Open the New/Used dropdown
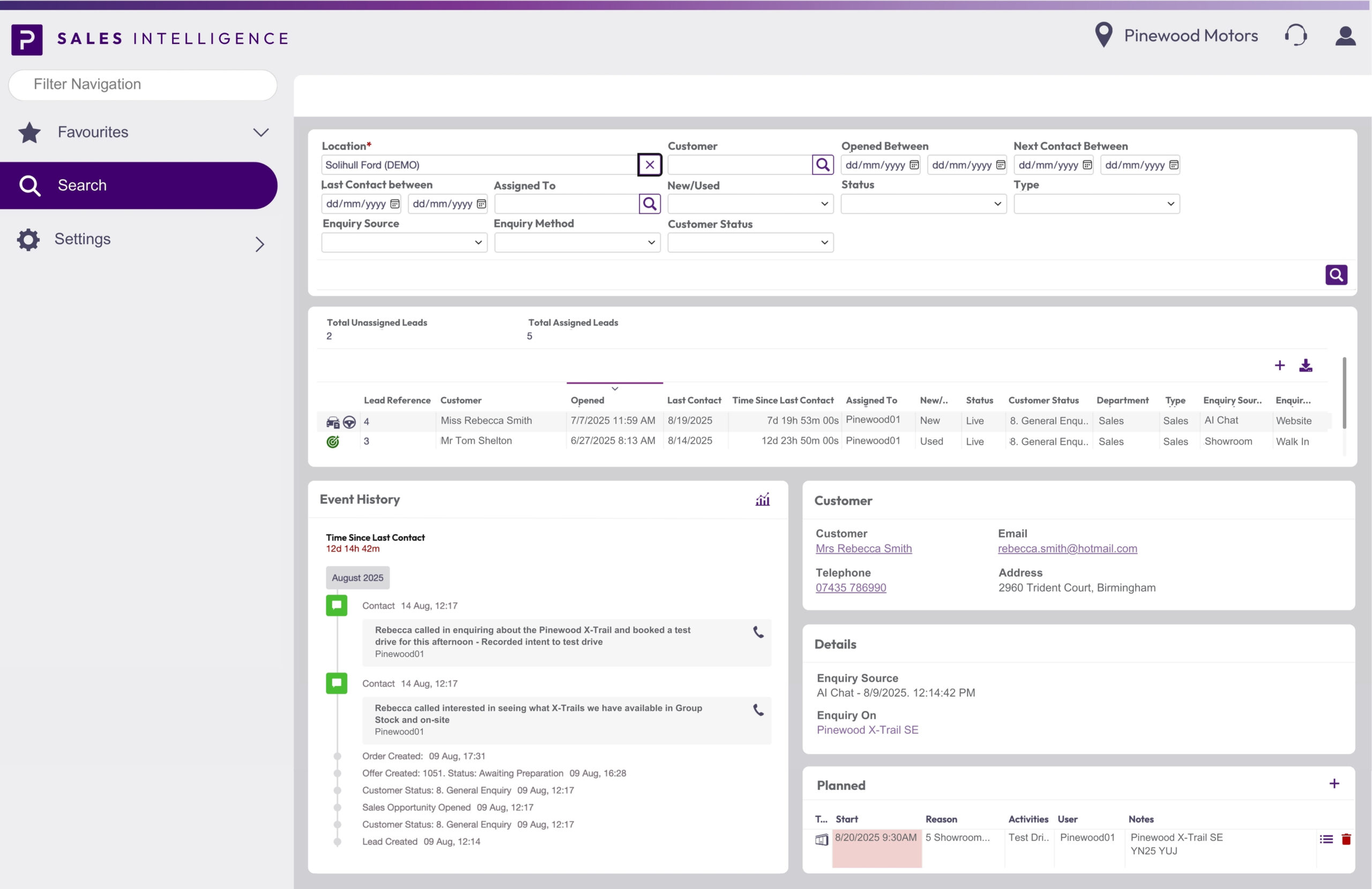1372x889 pixels. click(x=750, y=204)
